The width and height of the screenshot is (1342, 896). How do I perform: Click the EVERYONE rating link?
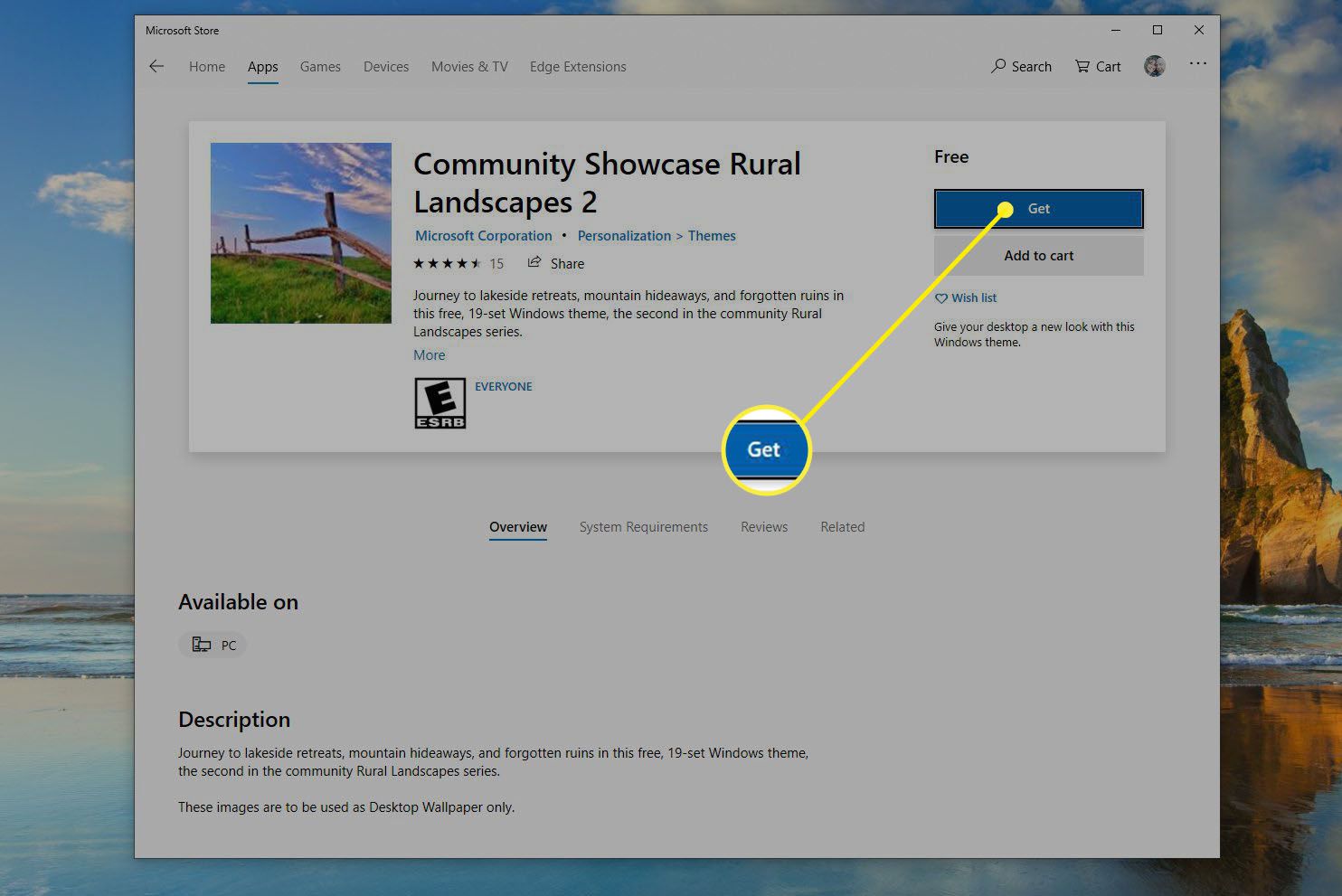504,386
